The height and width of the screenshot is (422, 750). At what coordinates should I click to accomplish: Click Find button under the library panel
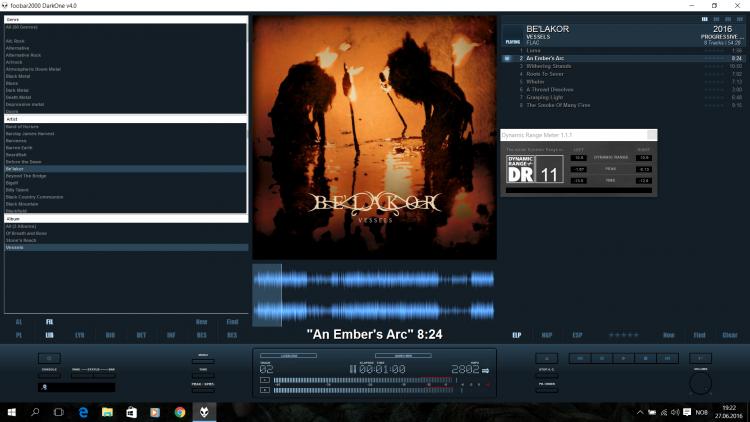point(232,322)
